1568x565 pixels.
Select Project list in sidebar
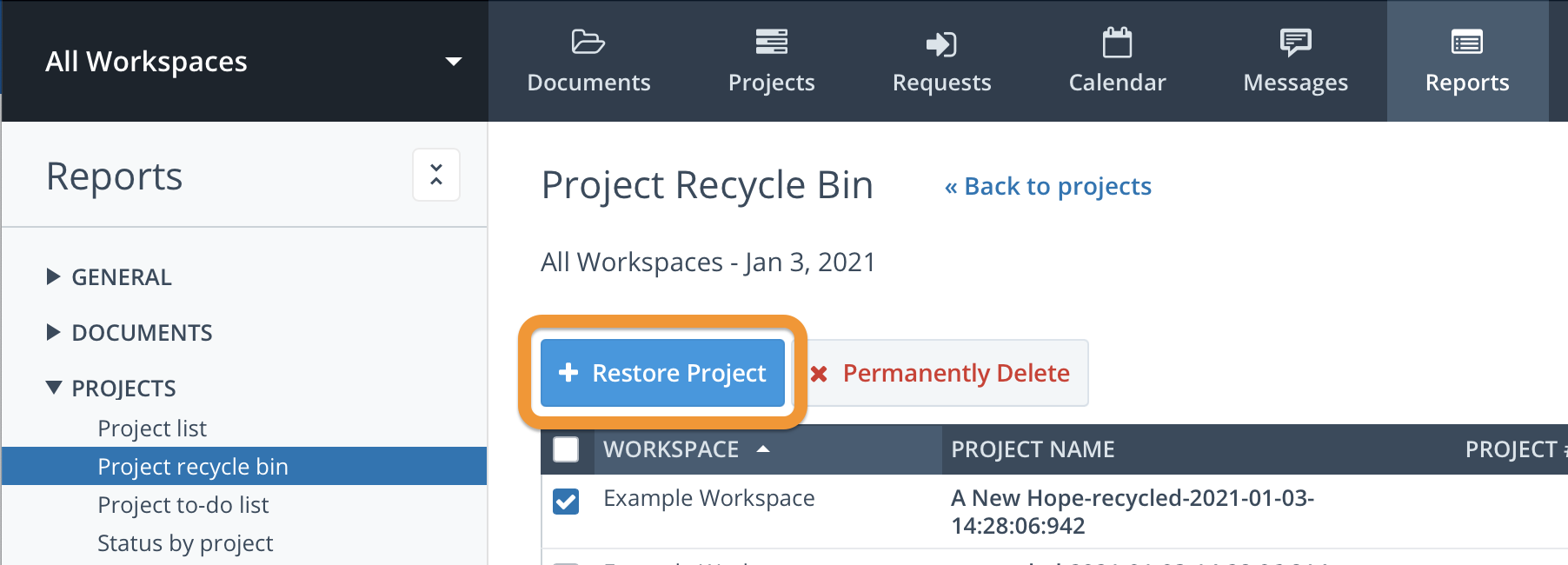152,429
